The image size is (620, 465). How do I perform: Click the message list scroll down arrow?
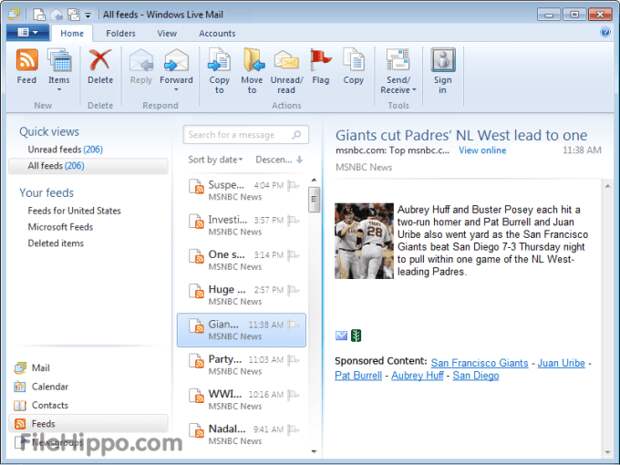314,451
